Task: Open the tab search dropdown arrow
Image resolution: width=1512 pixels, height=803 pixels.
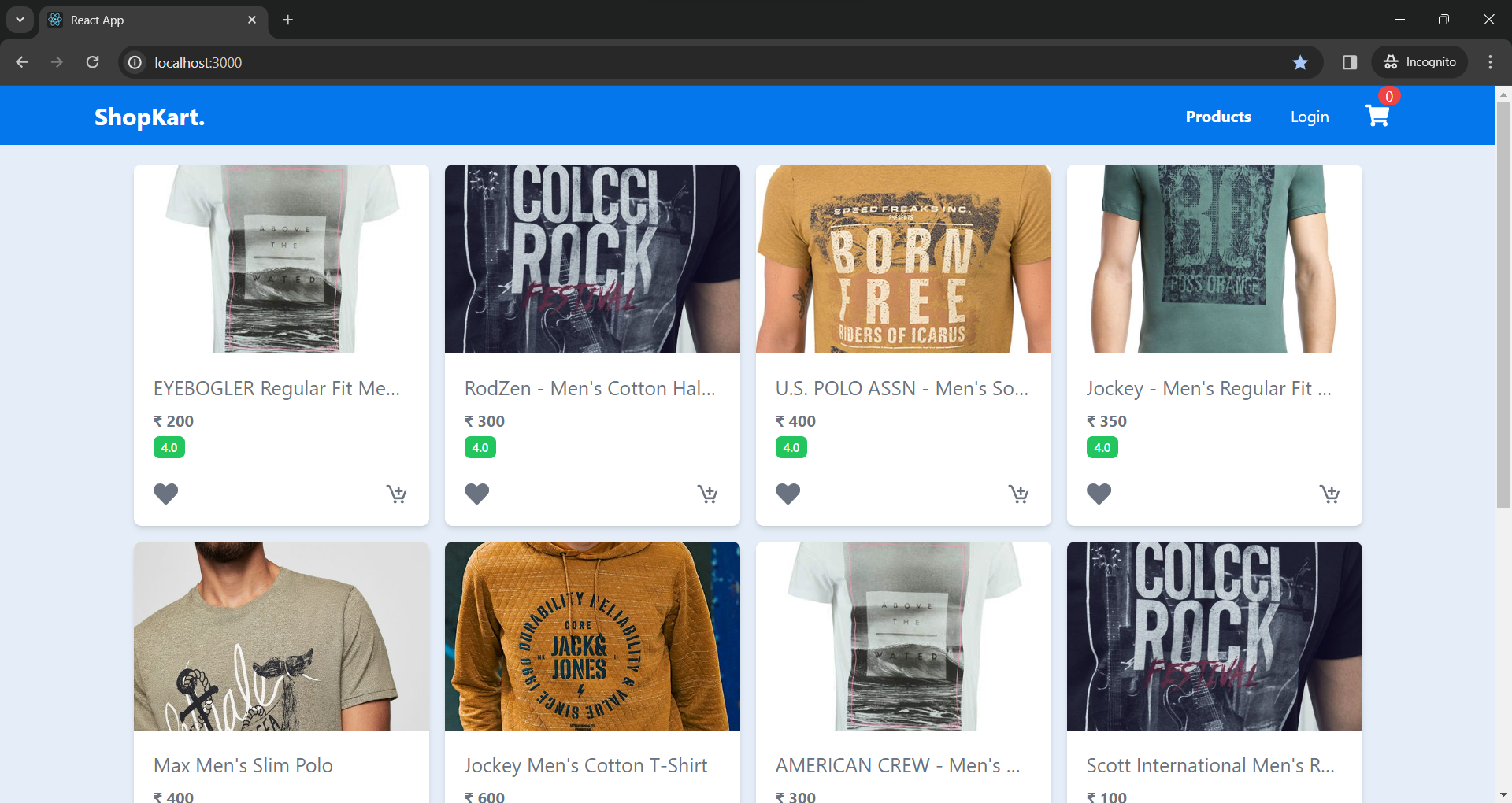Action: pyautogui.click(x=20, y=20)
